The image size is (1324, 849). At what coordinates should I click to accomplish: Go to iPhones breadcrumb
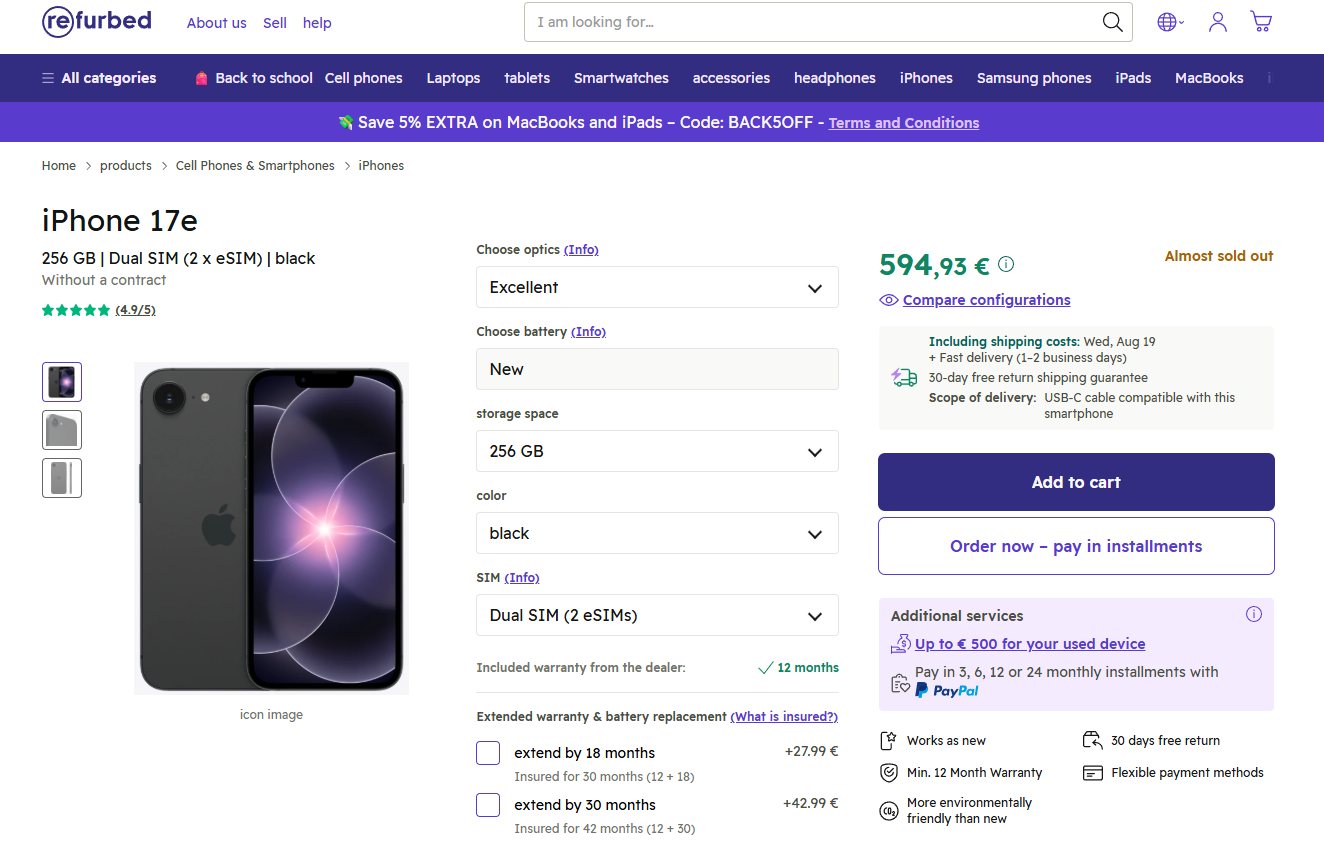pos(381,166)
